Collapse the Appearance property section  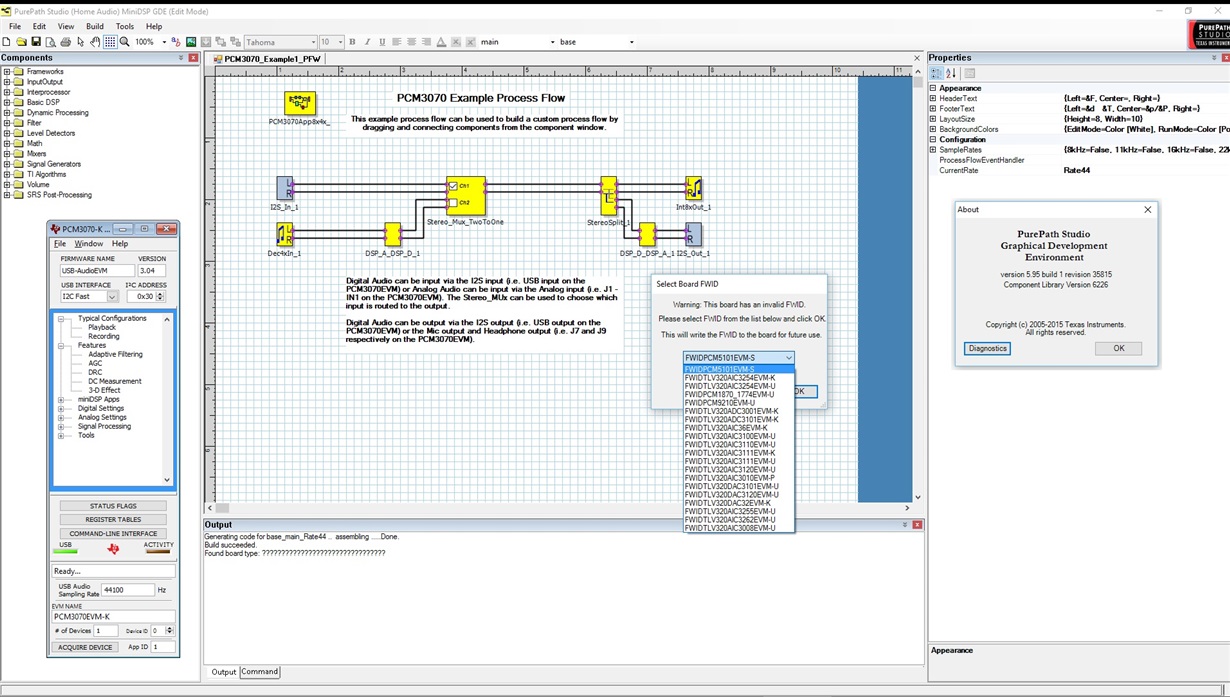coord(933,88)
